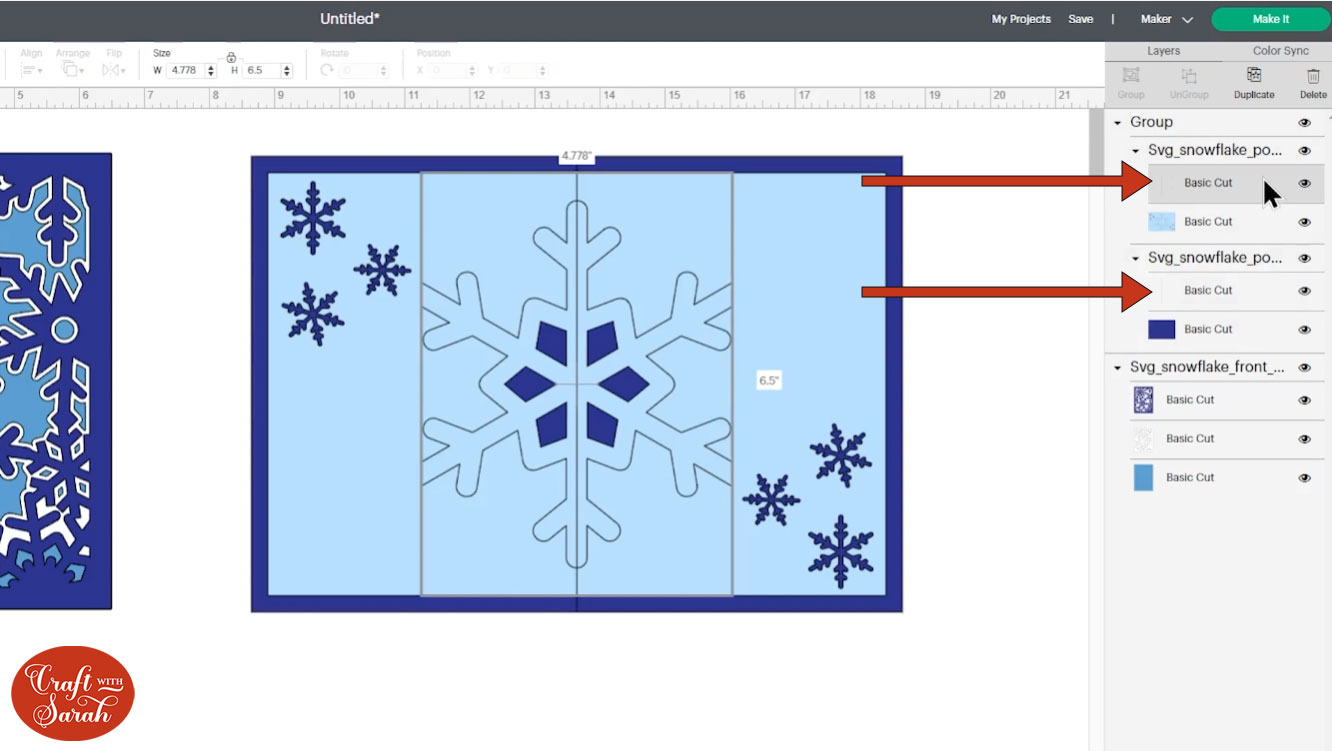Select the large center snowflake on canvas
The image size is (1332, 751).
[x=577, y=384]
